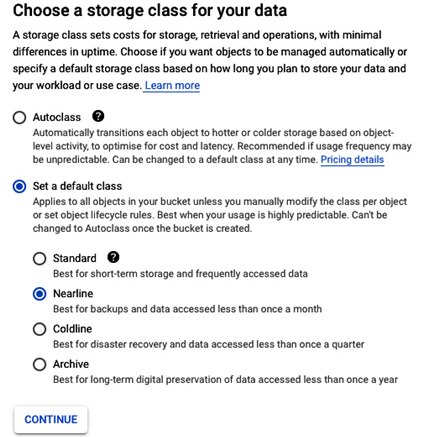
Task: Click the Set a default class label
Action: click(x=77, y=186)
